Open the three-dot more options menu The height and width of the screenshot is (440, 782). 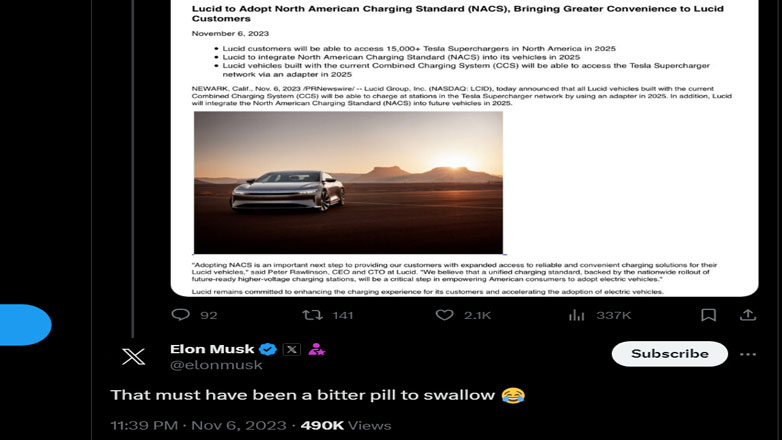pyautogui.click(x=748, y=354)
